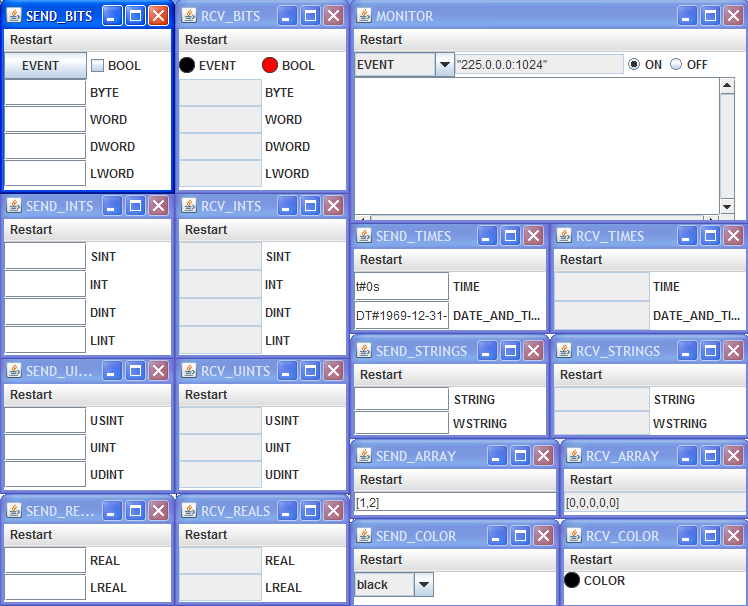
Task: Click the DATE_AND_TIME field in SEND_TIMES
Action: [402, 315]
